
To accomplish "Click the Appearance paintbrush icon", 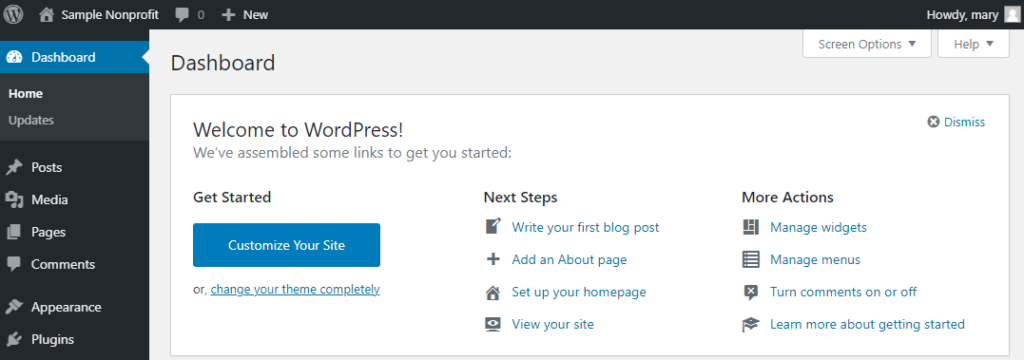I will pos(14,307).
